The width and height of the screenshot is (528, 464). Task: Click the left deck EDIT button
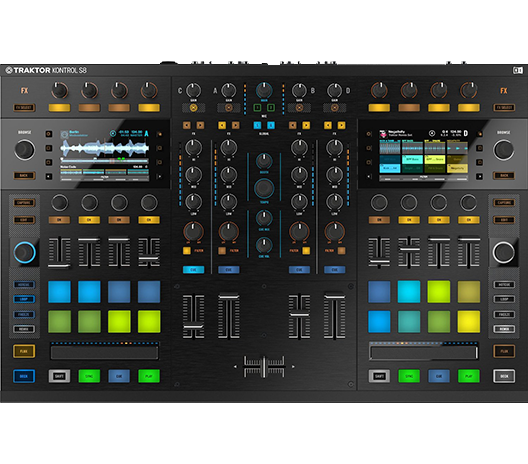[24, 220]
